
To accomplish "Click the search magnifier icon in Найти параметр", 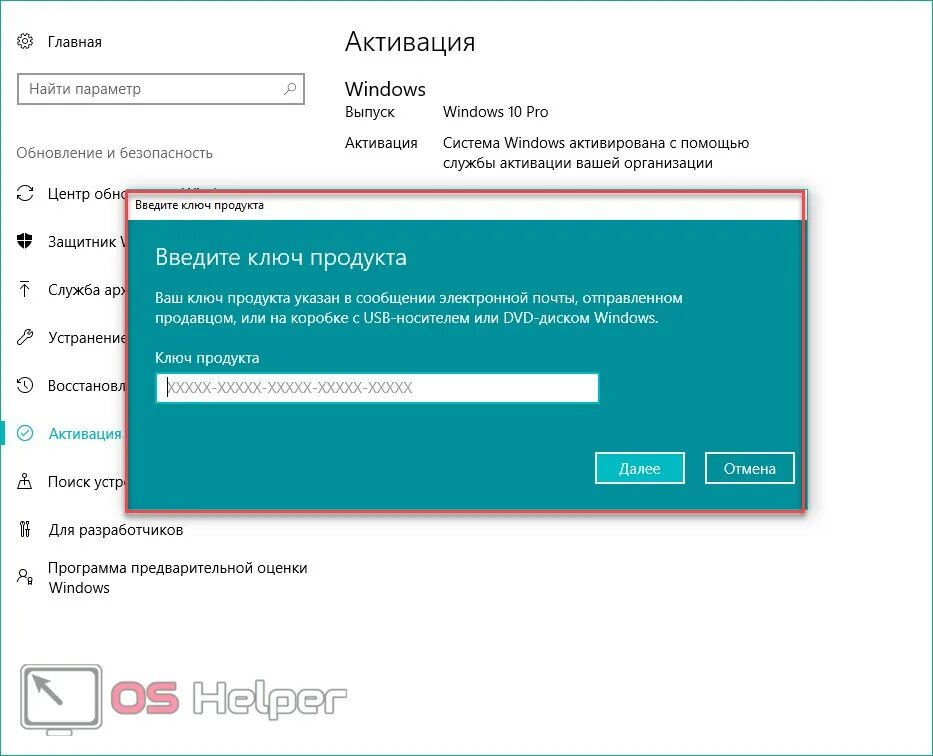I will point(290,89).
